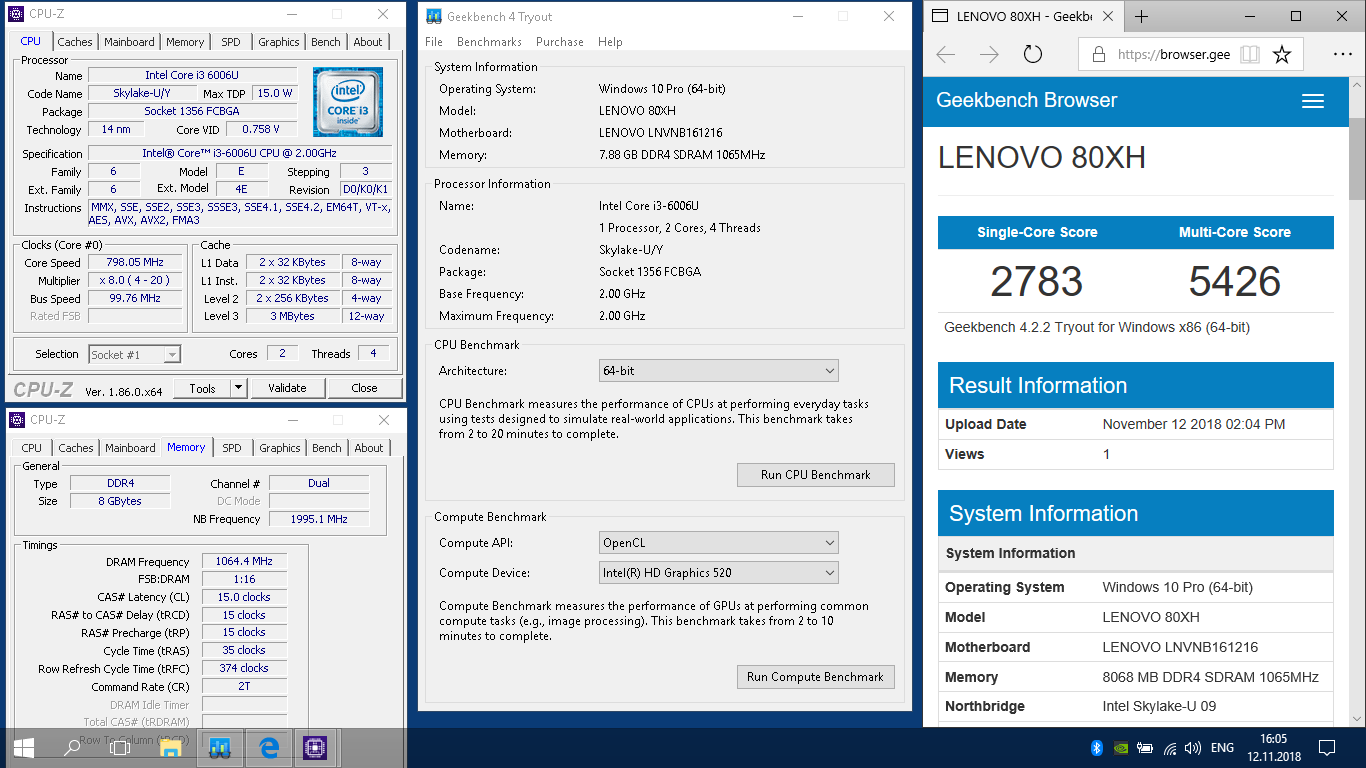
Task: Open SPD tab in top CPU-Z
Action: click(231, 42)
